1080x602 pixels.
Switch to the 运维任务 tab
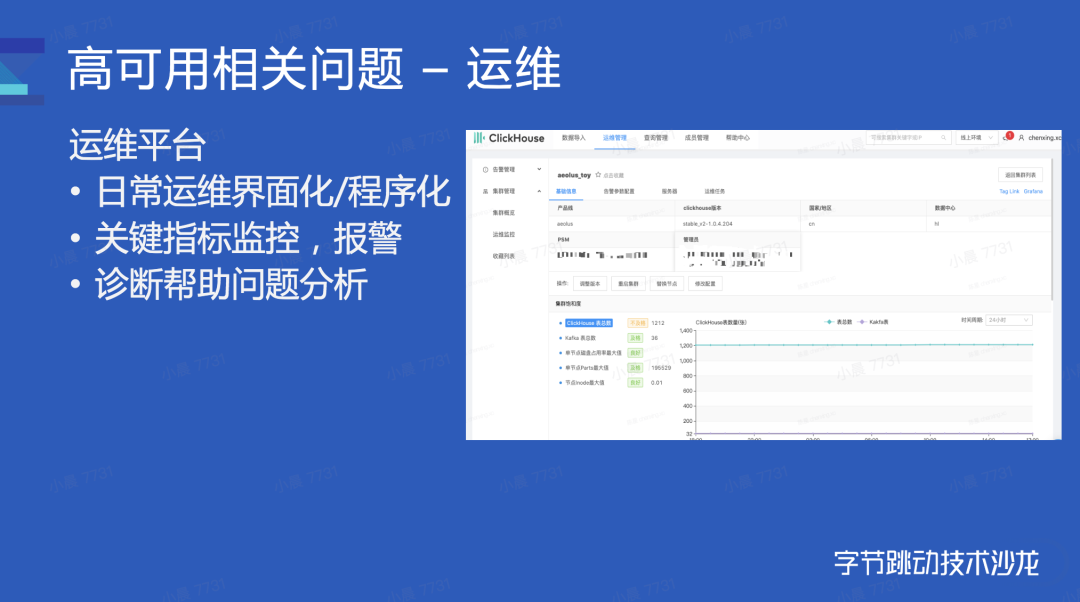coord(714,191)
